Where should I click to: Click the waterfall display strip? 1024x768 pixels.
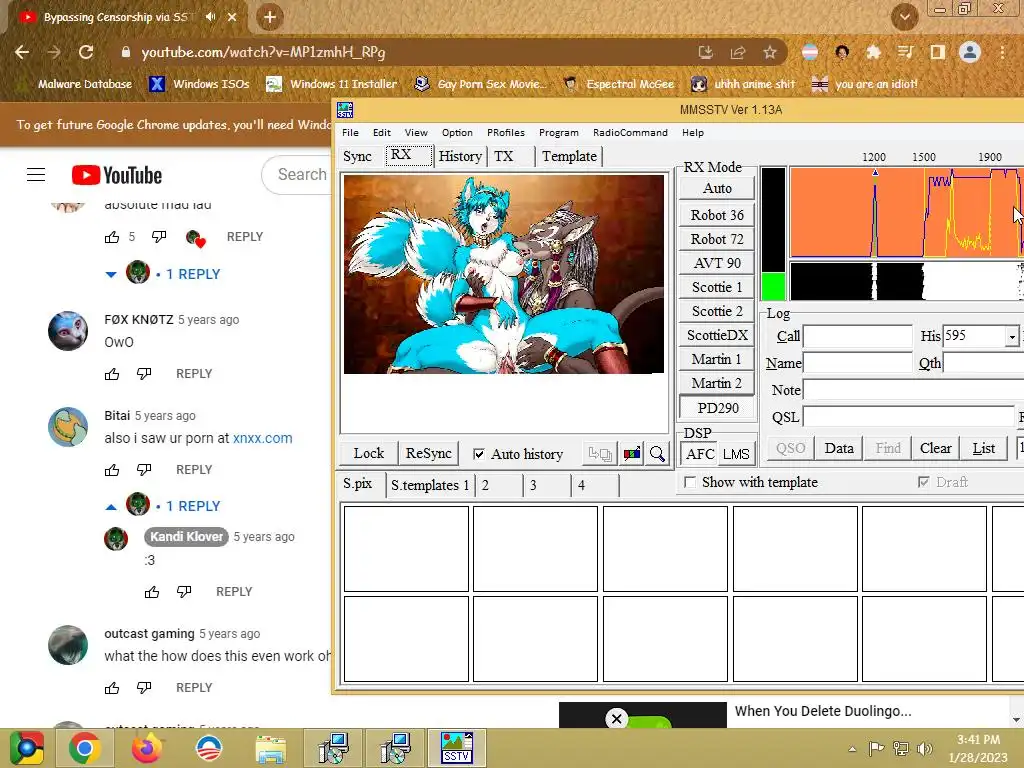pyautogui.click(x=906, y=281)
